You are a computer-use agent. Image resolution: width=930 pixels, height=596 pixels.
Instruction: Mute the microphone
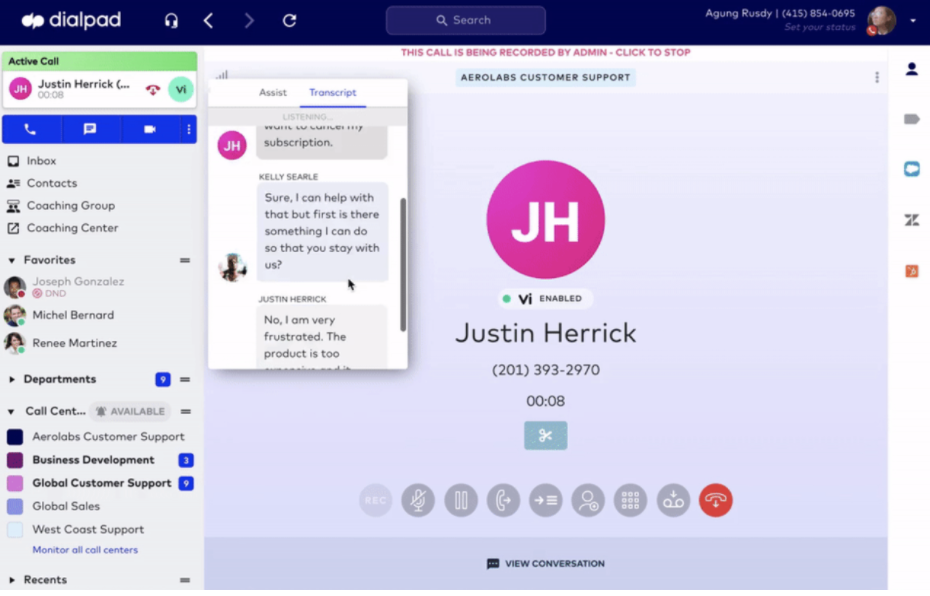pos(418,501)
